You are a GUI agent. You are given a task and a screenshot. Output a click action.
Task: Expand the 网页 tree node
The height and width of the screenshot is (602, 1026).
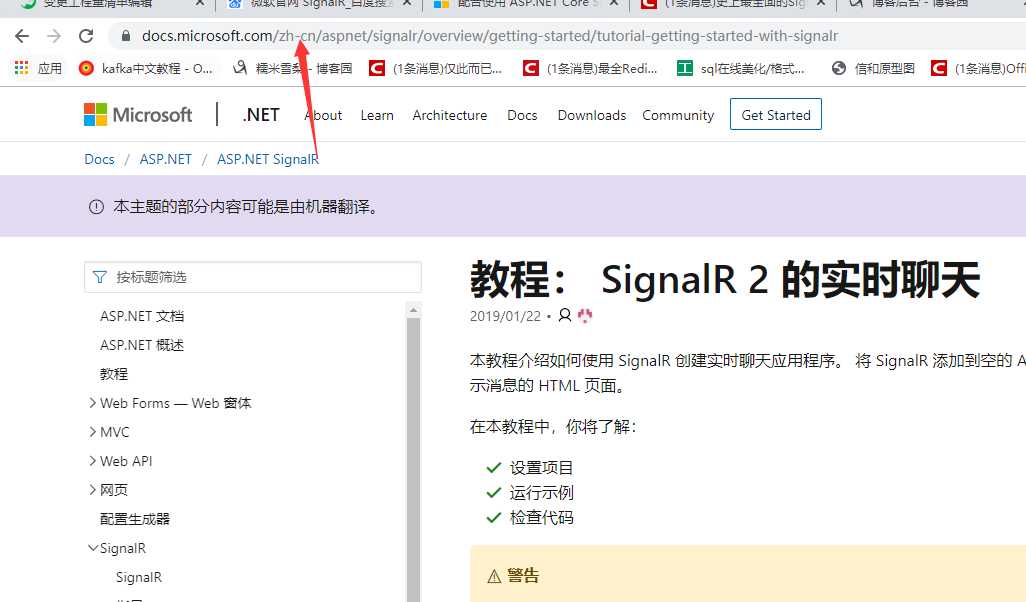(x=92, y=489)
